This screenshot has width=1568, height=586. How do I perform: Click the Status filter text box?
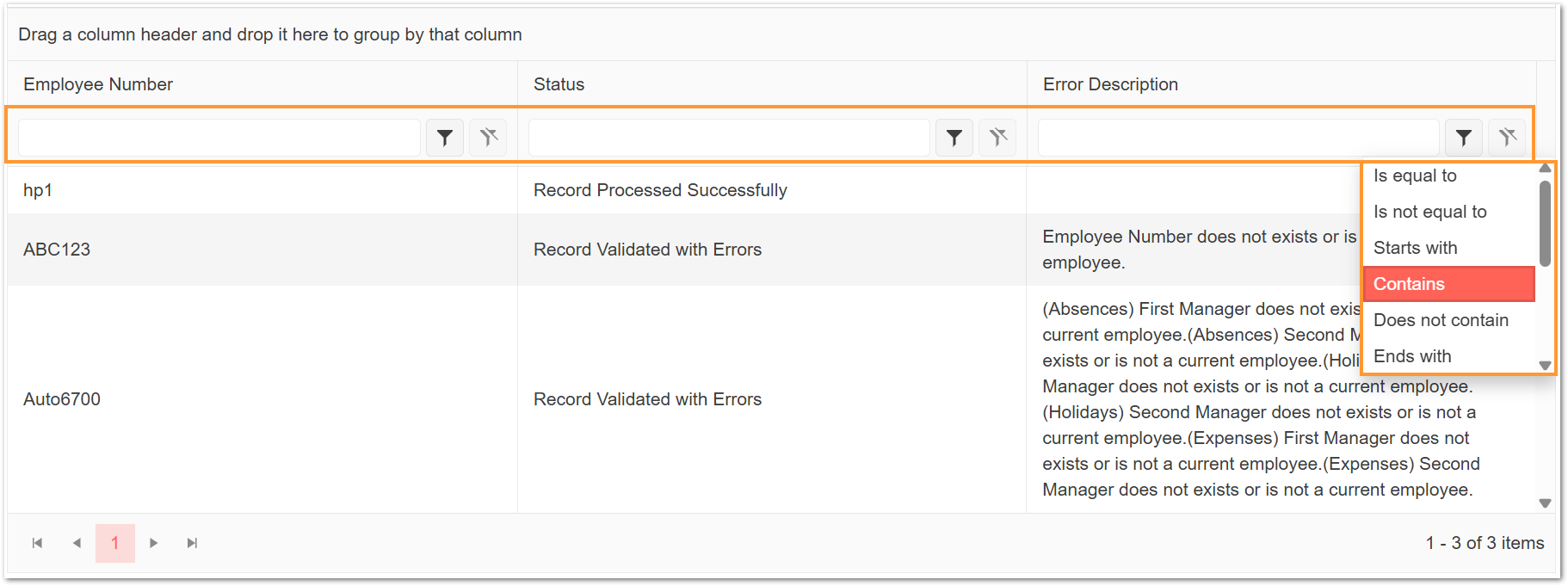(x=729, y=138)
